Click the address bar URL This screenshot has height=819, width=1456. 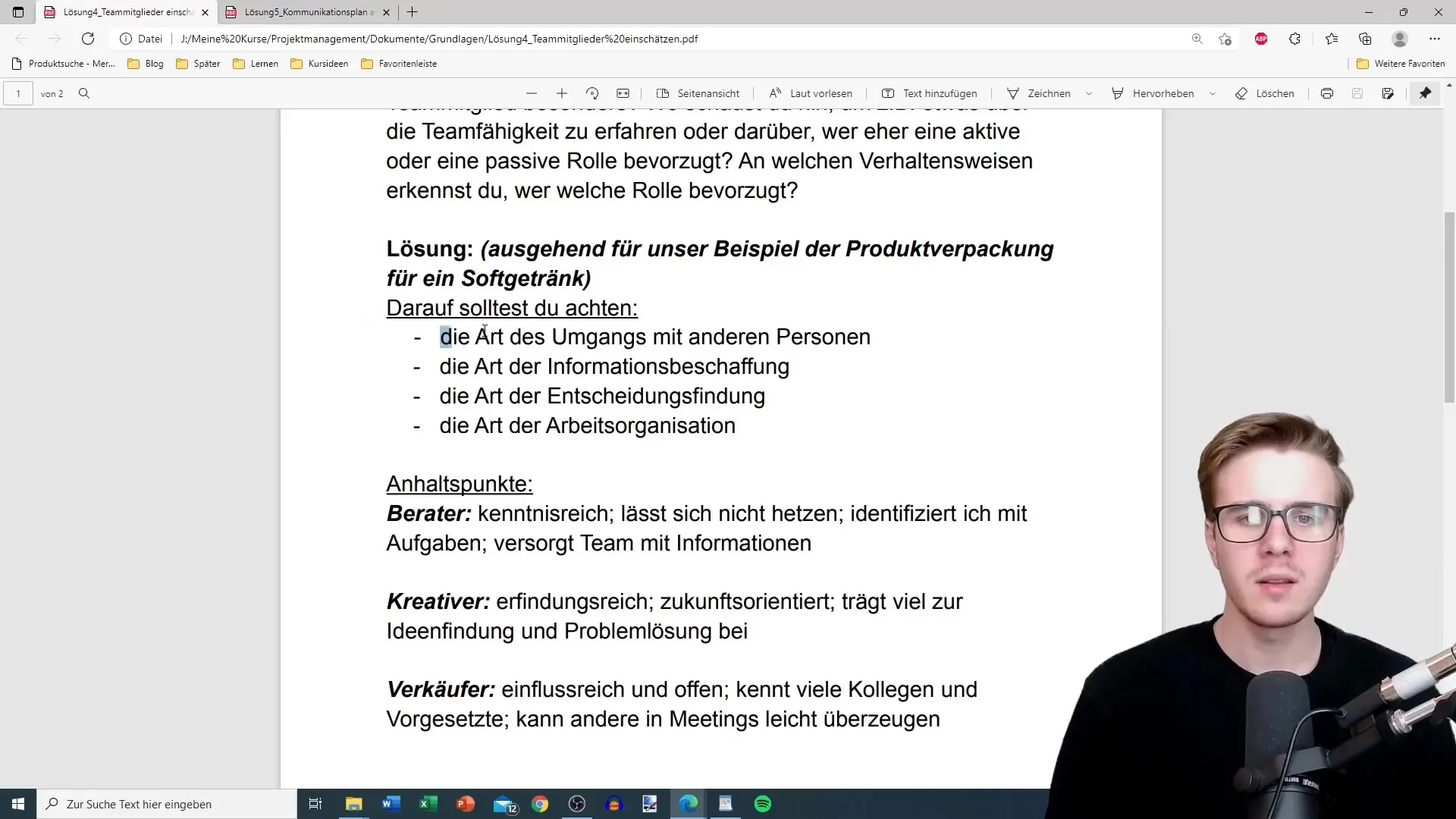439,39
